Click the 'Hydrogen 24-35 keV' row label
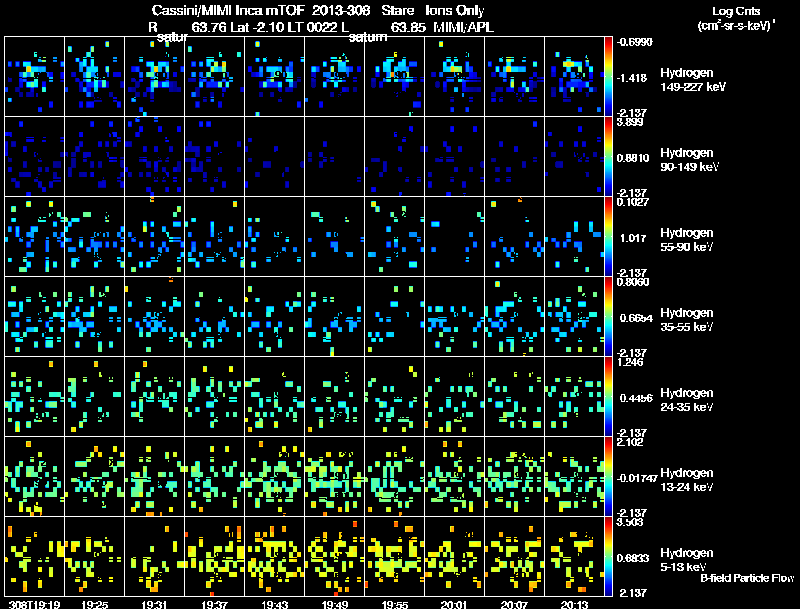Image resolution: width=800 pixels, height=609 pixels. 687,400
